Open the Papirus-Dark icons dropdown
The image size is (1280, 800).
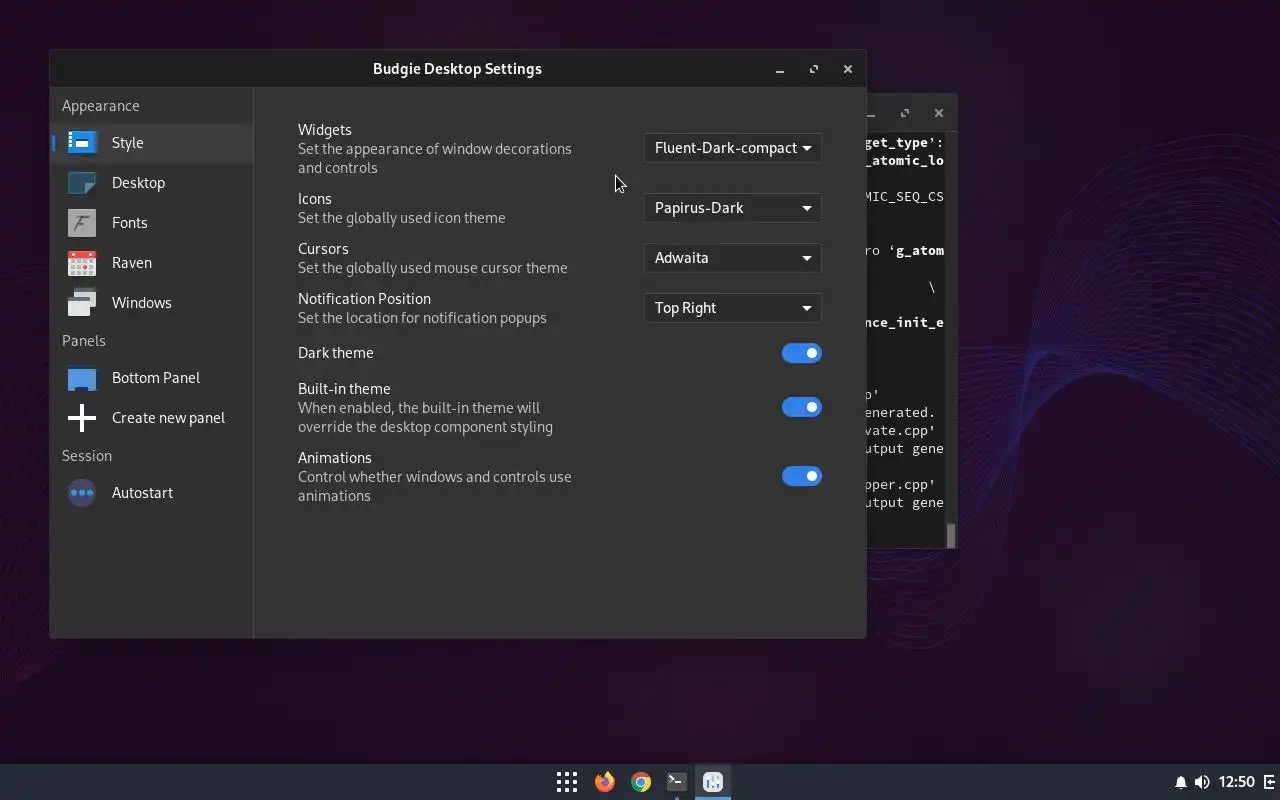[x=733, y=208]
